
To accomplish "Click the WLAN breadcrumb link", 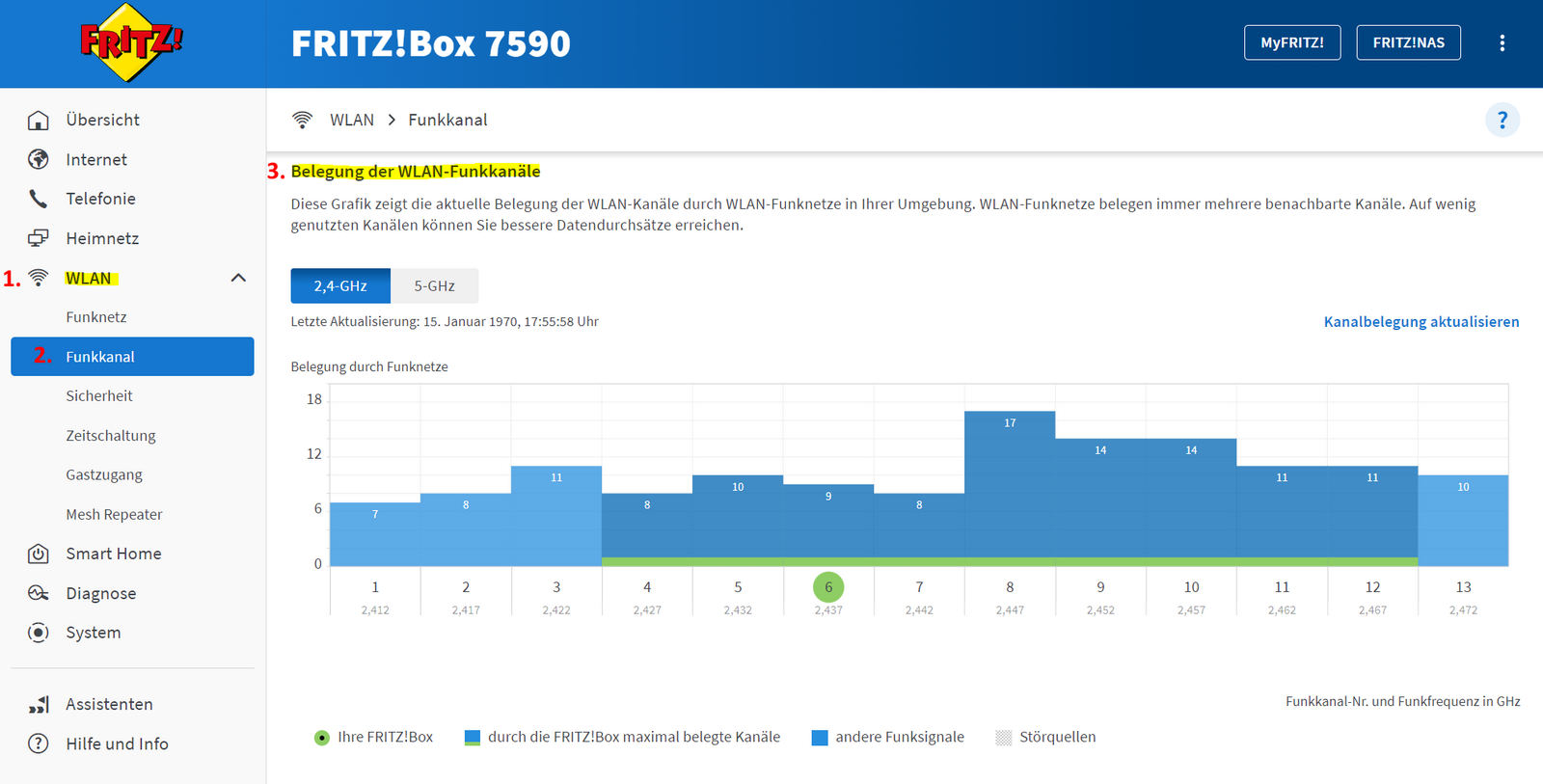I will point(352,120).
